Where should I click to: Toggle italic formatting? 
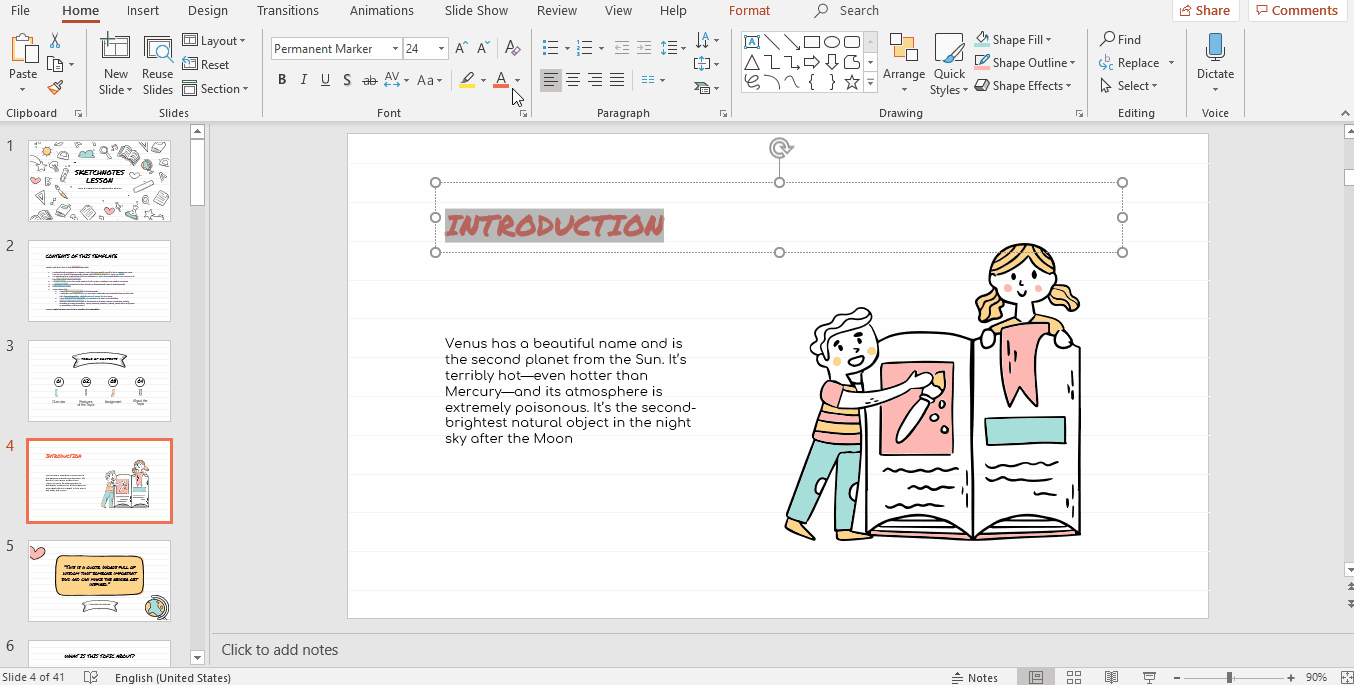coord(303,79)
